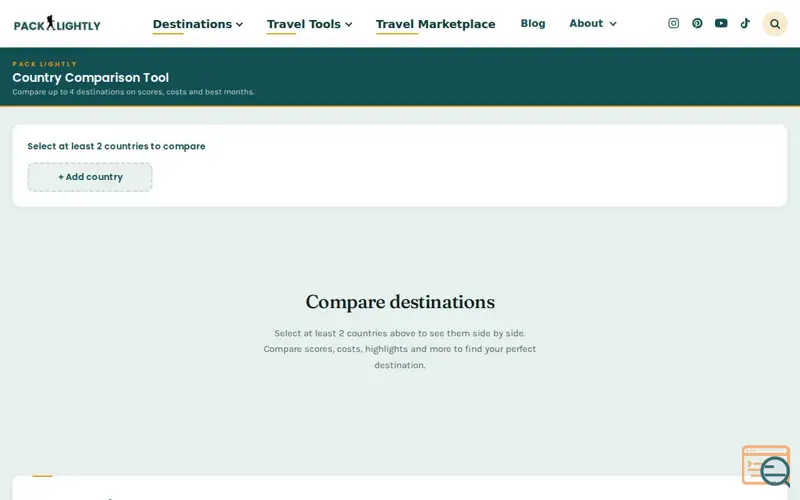Open the floating browser search widget icon
The height and width of the screenshot is (500, 800).
766,465
